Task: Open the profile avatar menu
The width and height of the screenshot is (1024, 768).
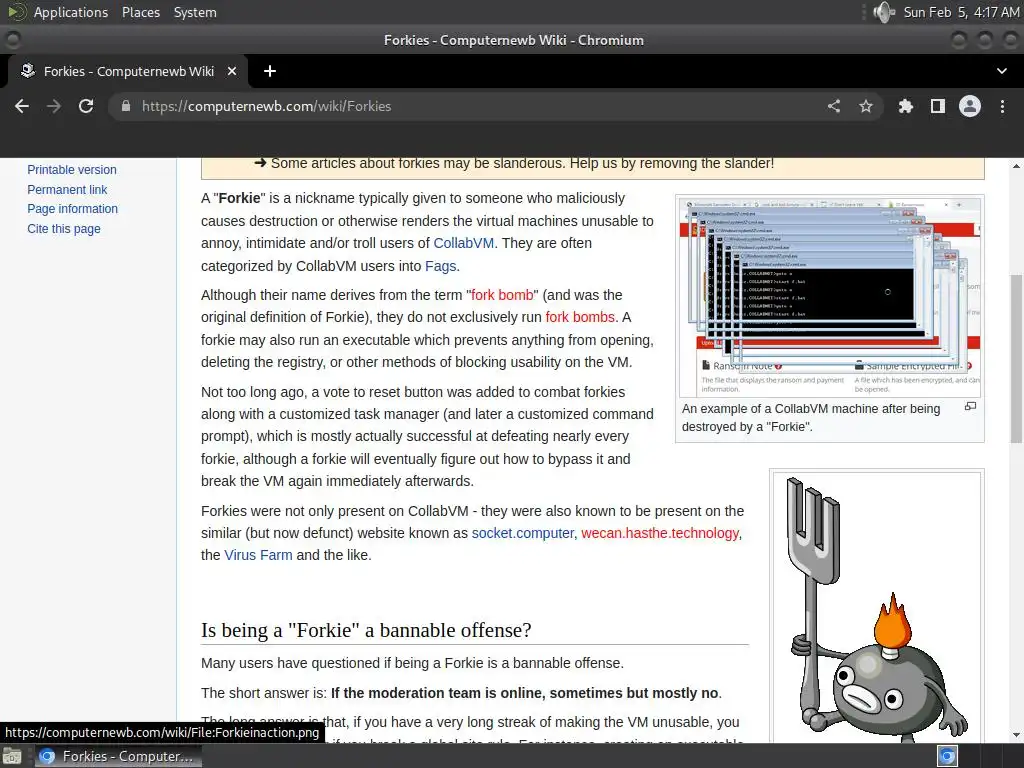Action: pos(970,106)
